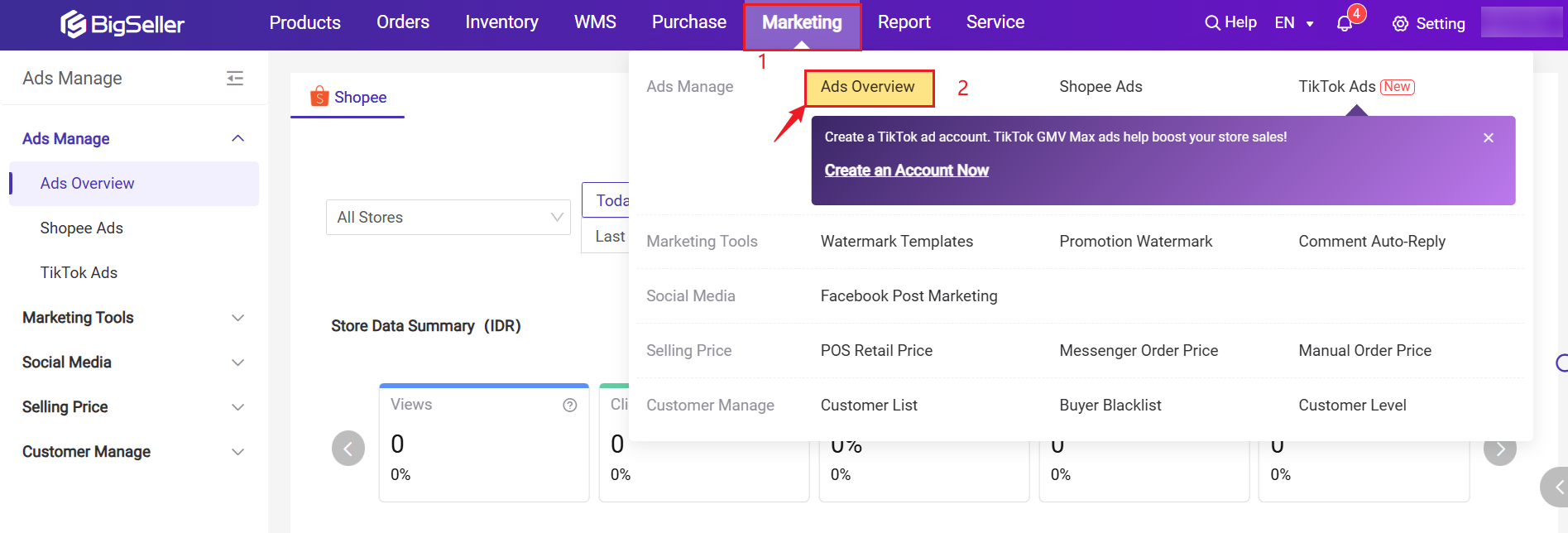Image resolution: width=1568 pixels, height=533 pixels.
Task: Open Customer Level
Action: tap(1352, 406)
